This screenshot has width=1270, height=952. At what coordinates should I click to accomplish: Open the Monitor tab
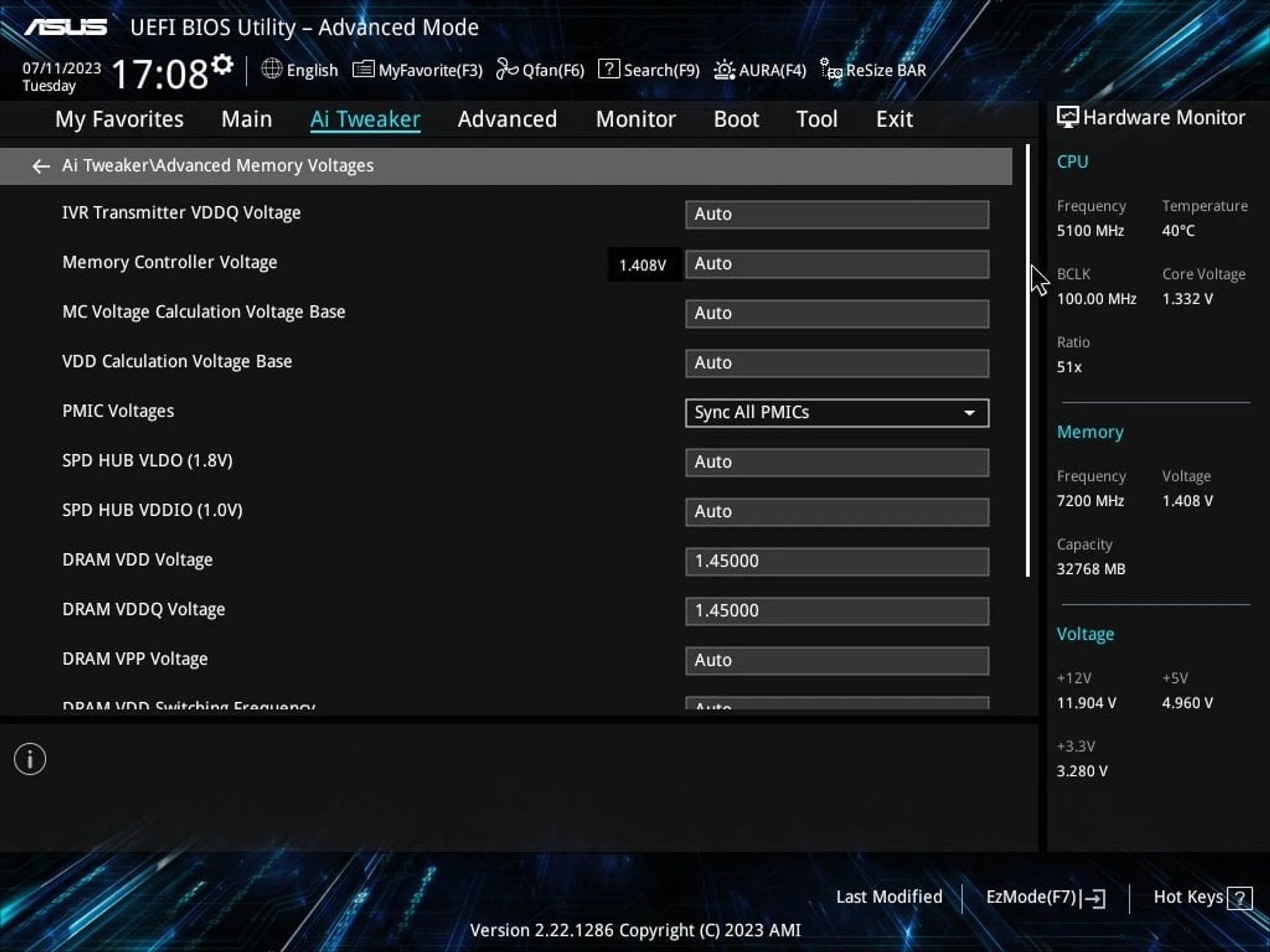636,119
